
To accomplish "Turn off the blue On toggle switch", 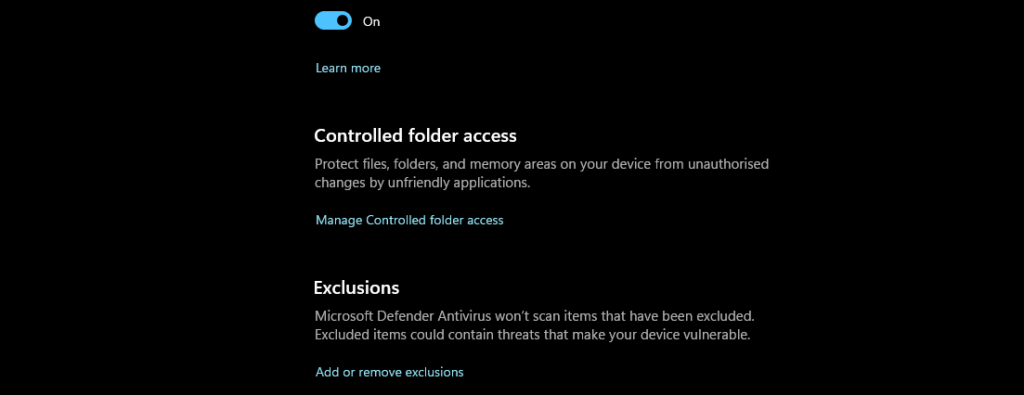I will [x=333, y=21].
